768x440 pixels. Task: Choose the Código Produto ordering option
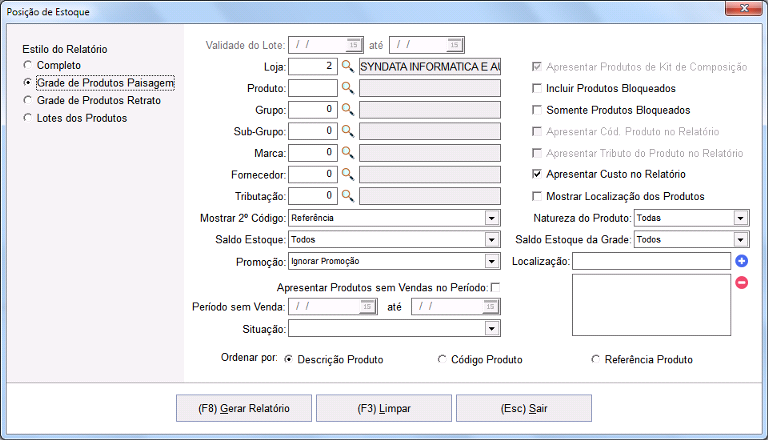442,359
